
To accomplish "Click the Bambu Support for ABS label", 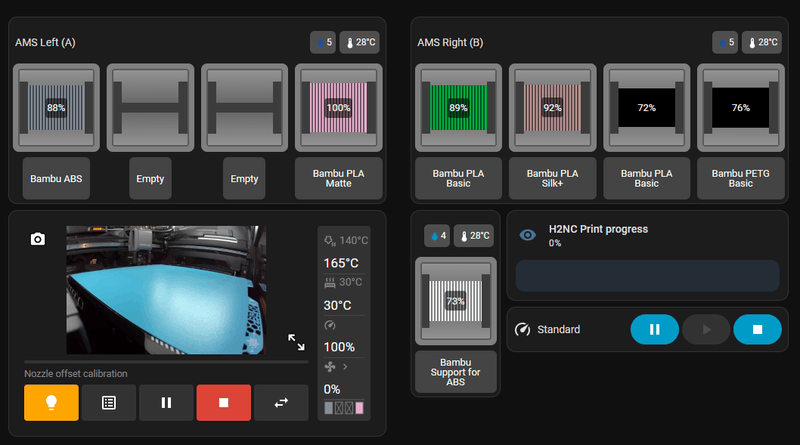I will 456,372.
